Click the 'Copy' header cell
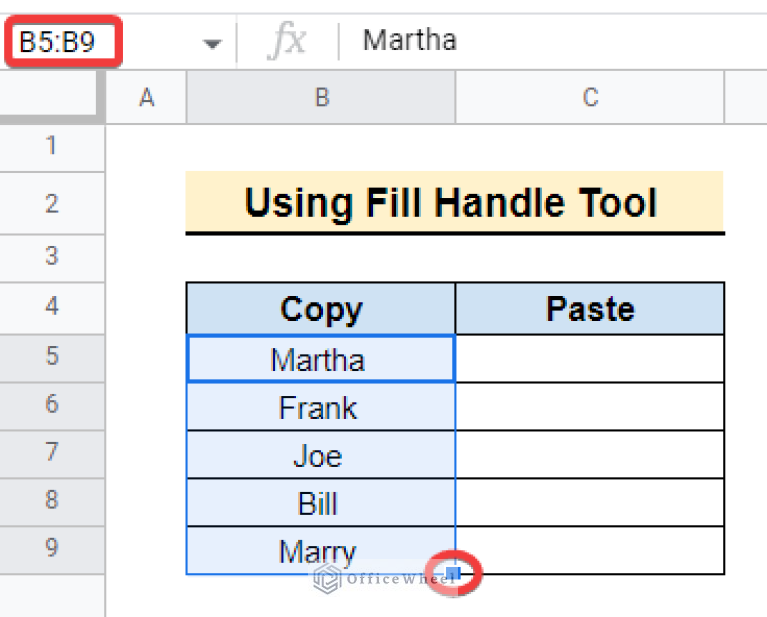 pos(321,309)
